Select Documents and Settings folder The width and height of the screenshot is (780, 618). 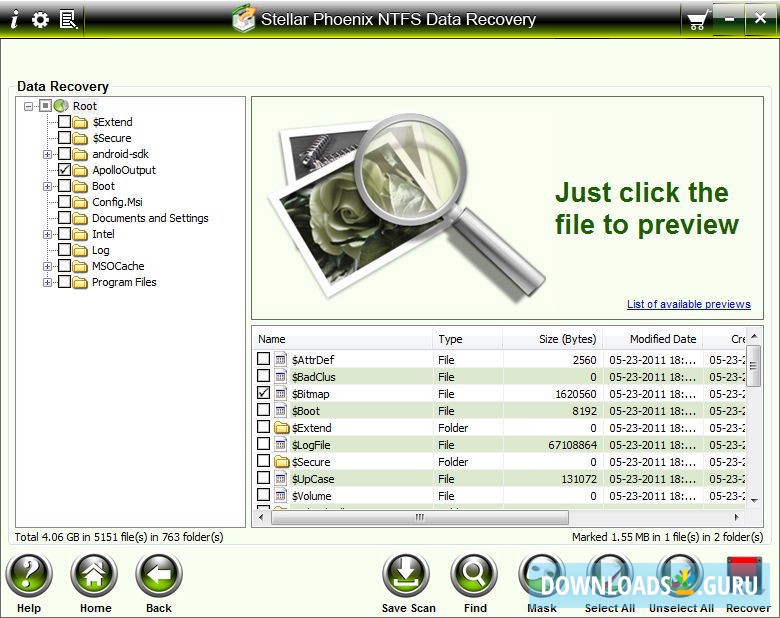pos(150,218)
